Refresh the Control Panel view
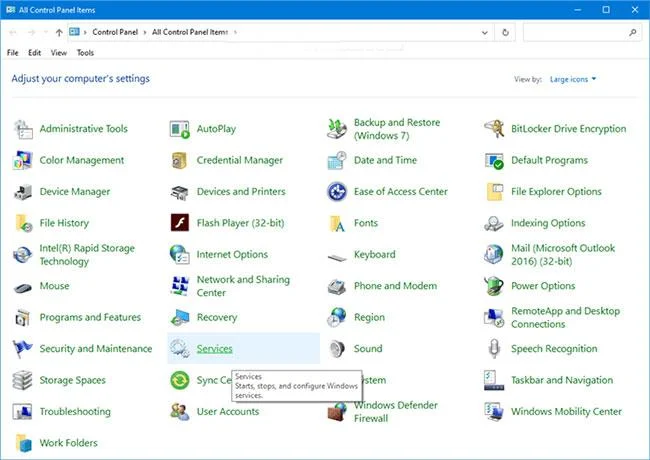Viewport: 650px width, 460px height. pyautogui.click(x=505, y=32)
